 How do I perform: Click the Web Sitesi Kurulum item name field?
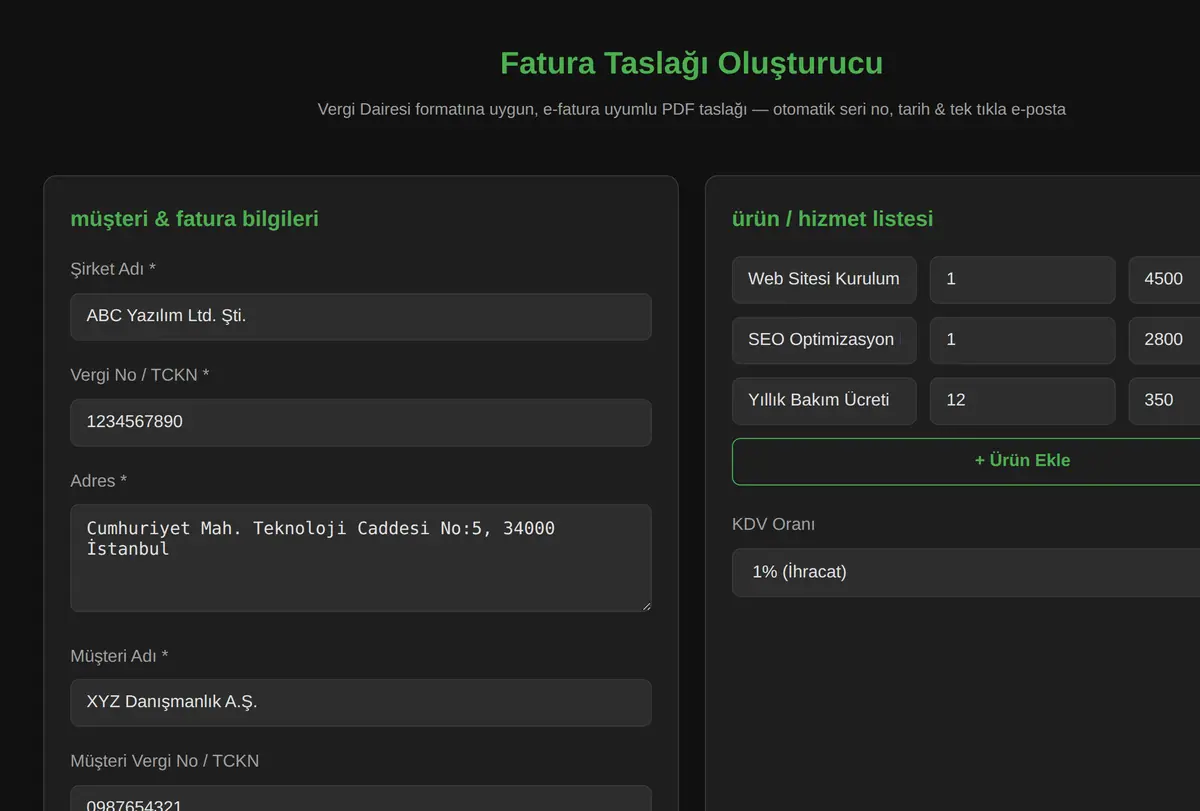(824, 280)
